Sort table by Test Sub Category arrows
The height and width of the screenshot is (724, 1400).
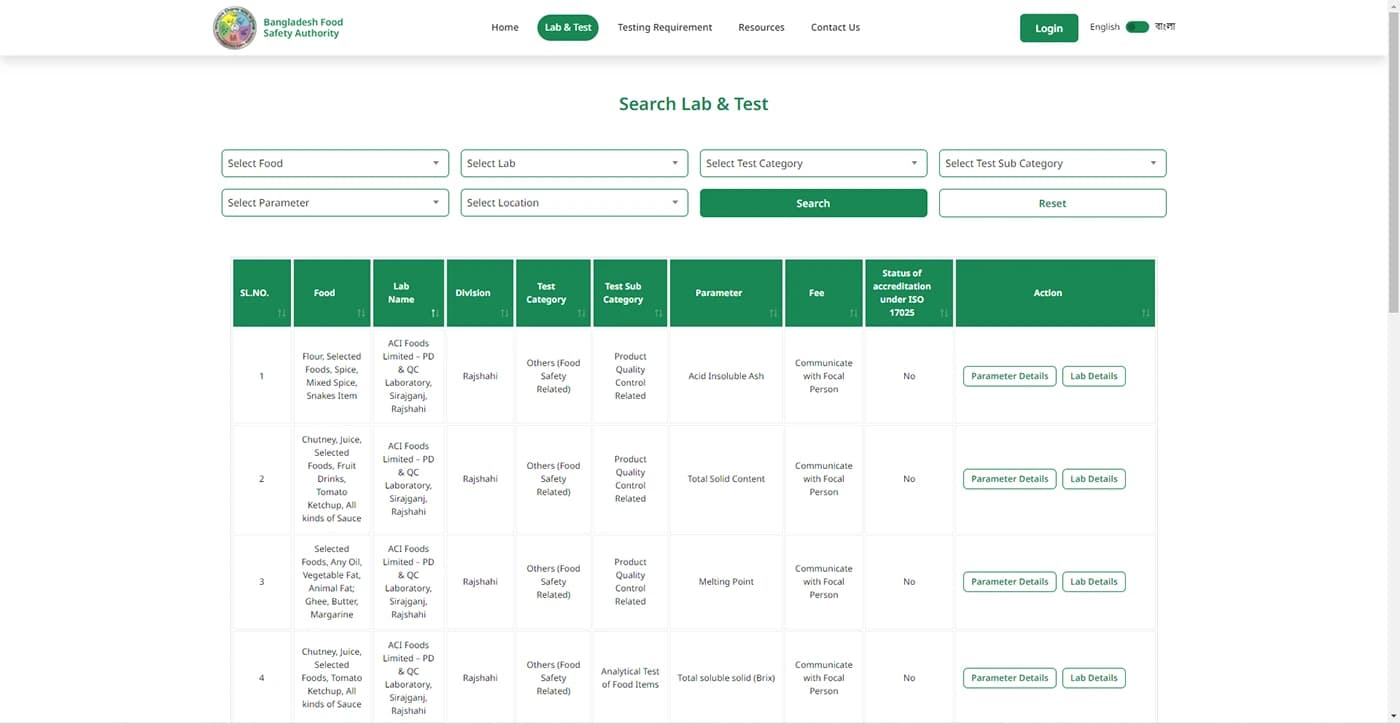658,314
